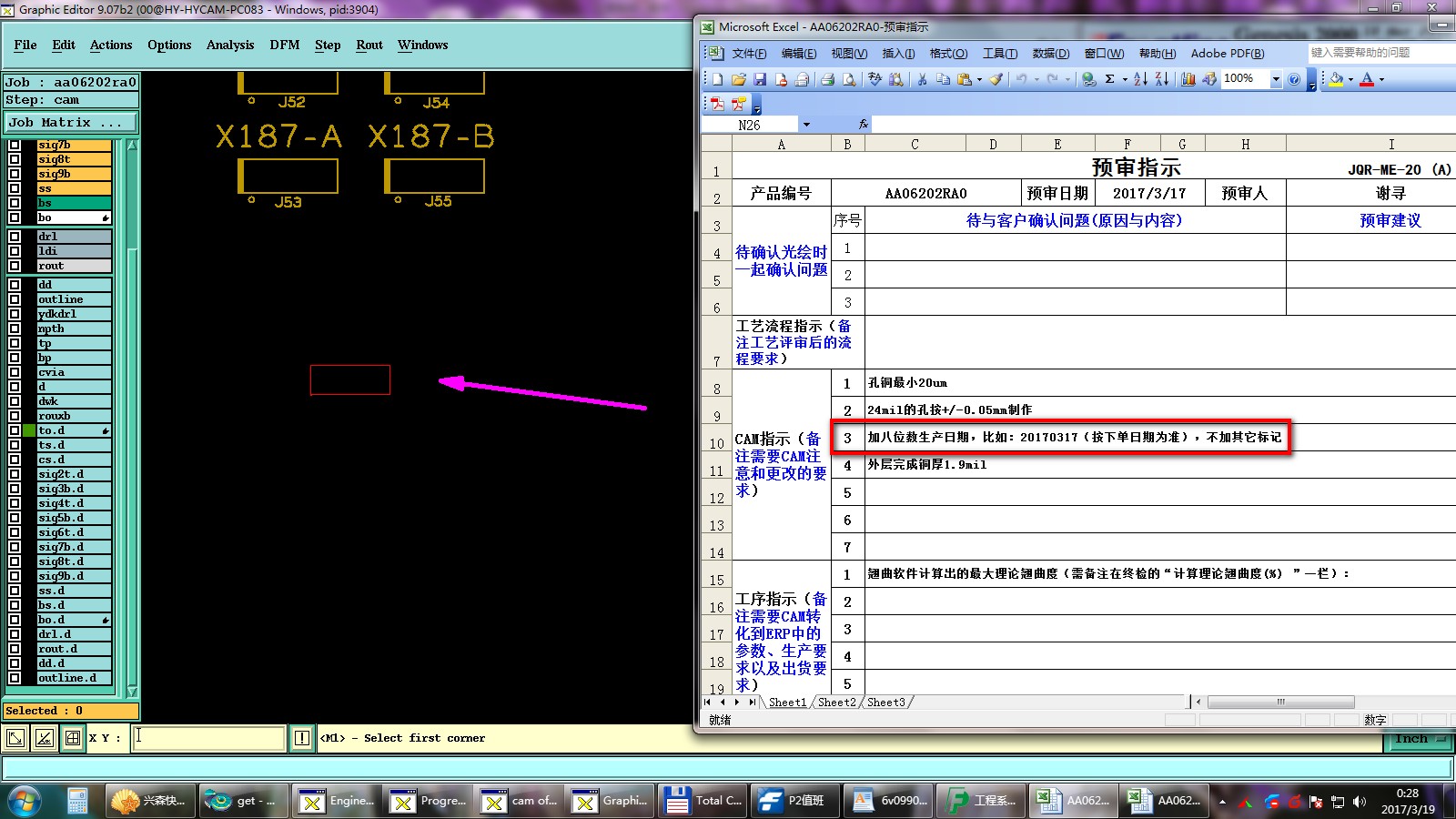This screenshot has height=819, width=1456.
Task: Click Excel Print Preview icon
Action: [848, 79]
